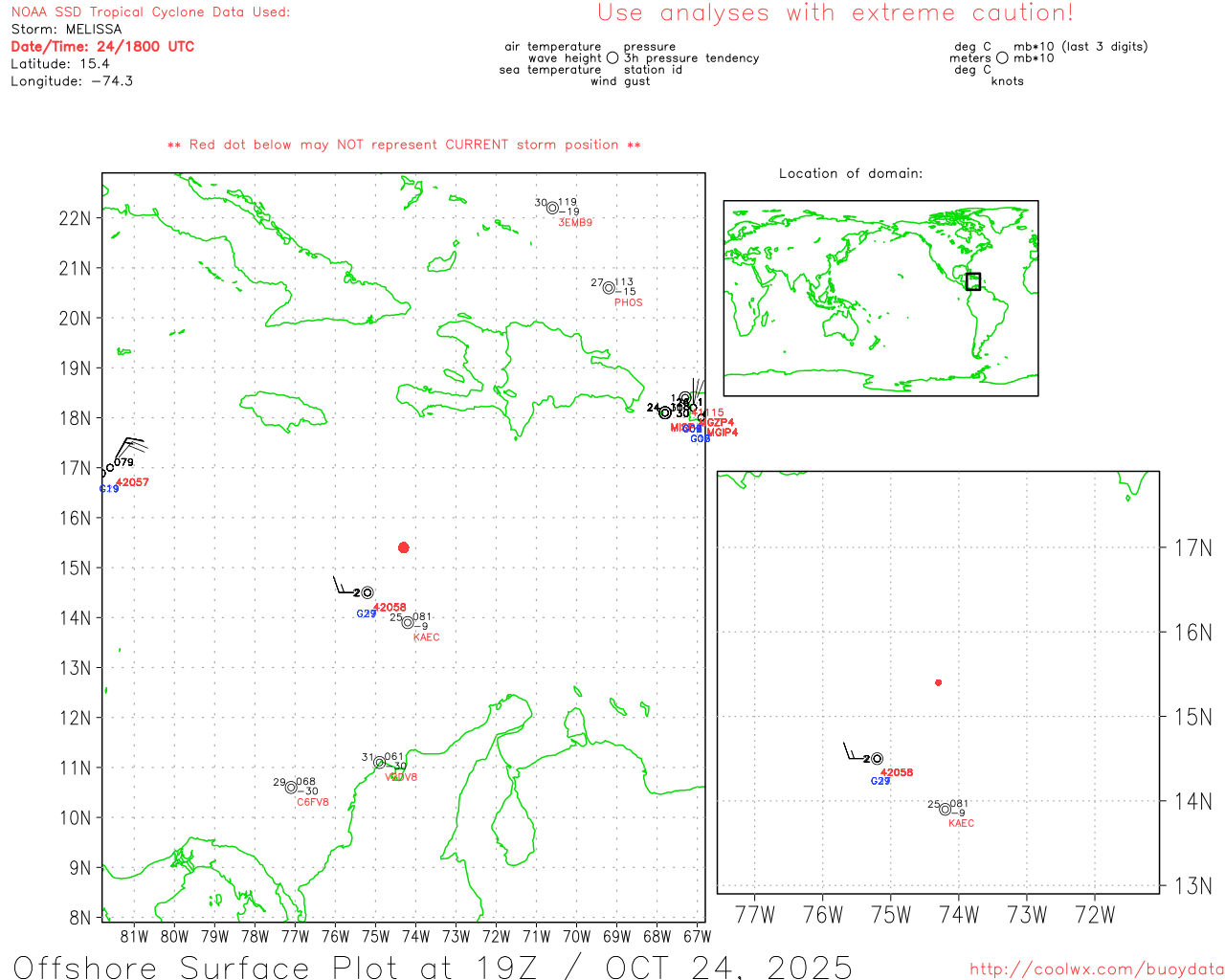This screenshot has width=1225, height=980.
Task: Click the 22N latitude label on main map
Action: [75, 218]
